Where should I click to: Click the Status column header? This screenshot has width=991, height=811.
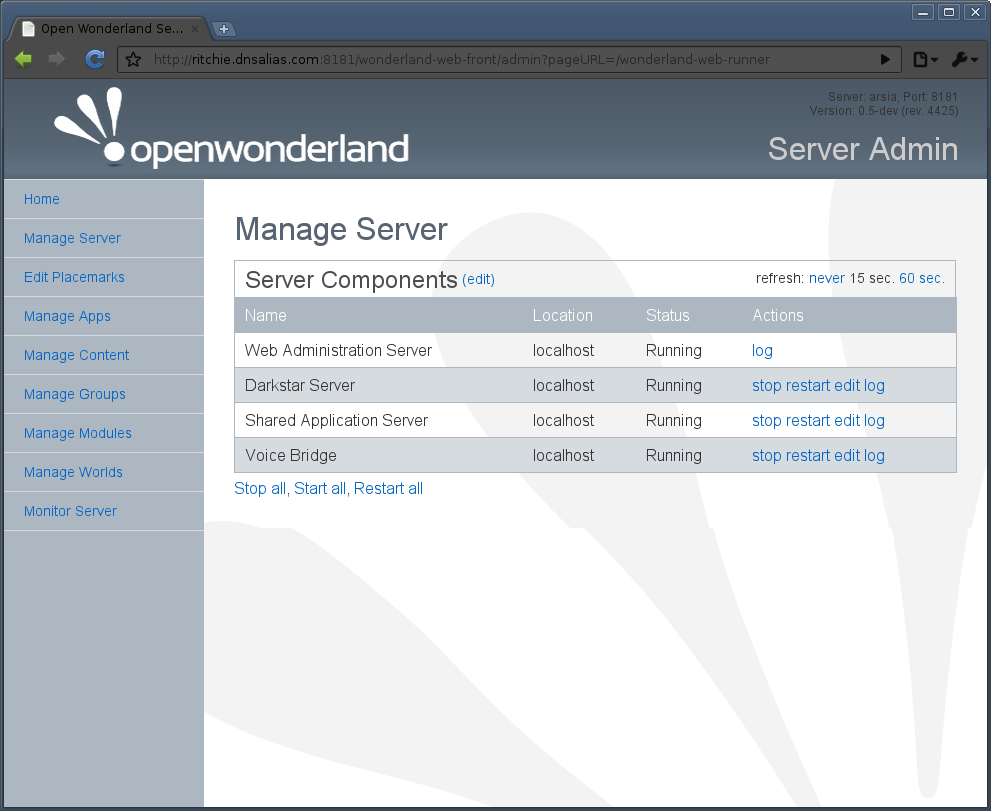(x=667, y=315)
